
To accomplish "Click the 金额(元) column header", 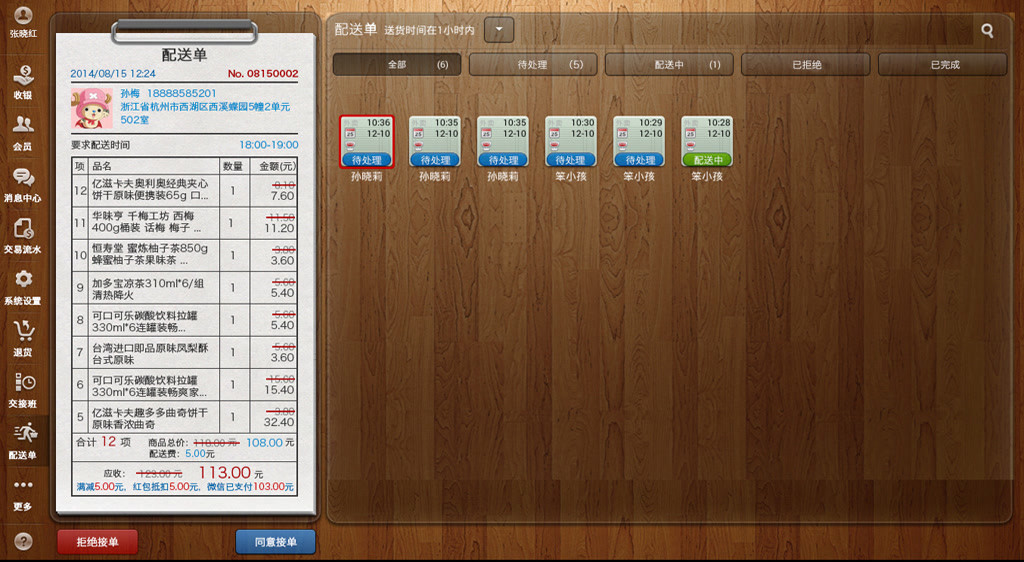I will [278, 166].
